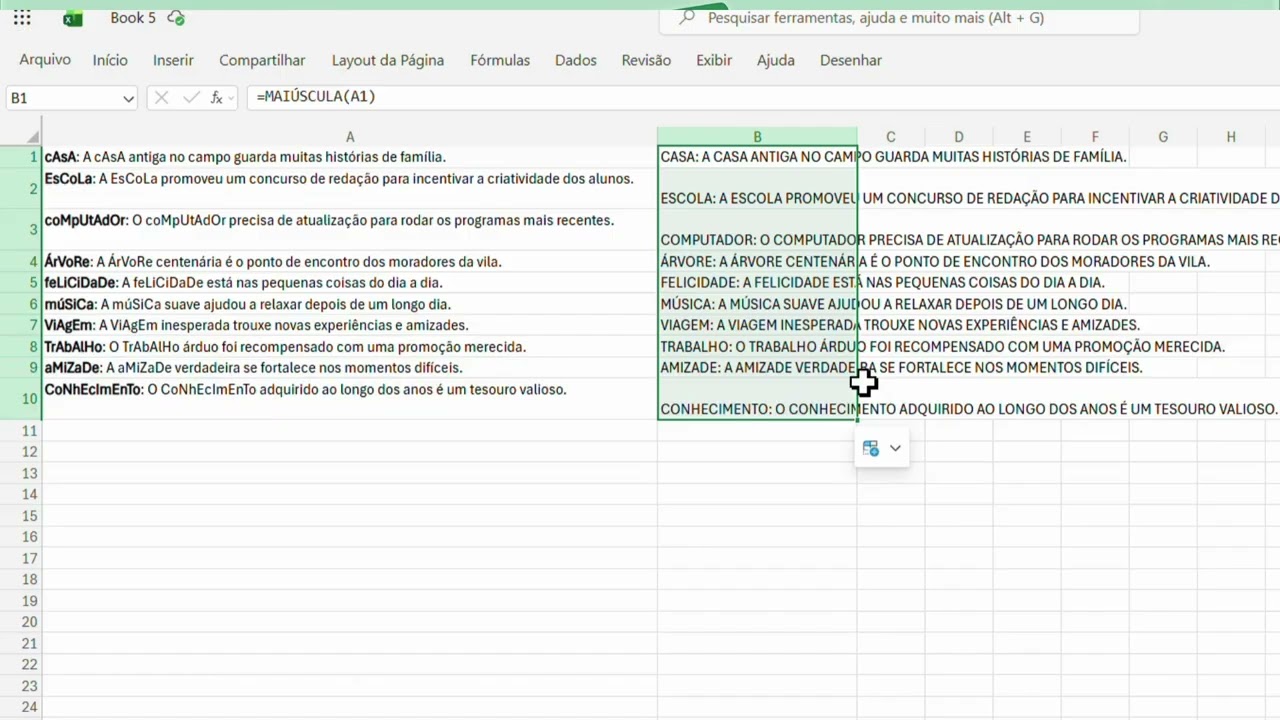Select column E header
The height and width of the screenshot is (720, 1280).
(x=1027, y=137)
